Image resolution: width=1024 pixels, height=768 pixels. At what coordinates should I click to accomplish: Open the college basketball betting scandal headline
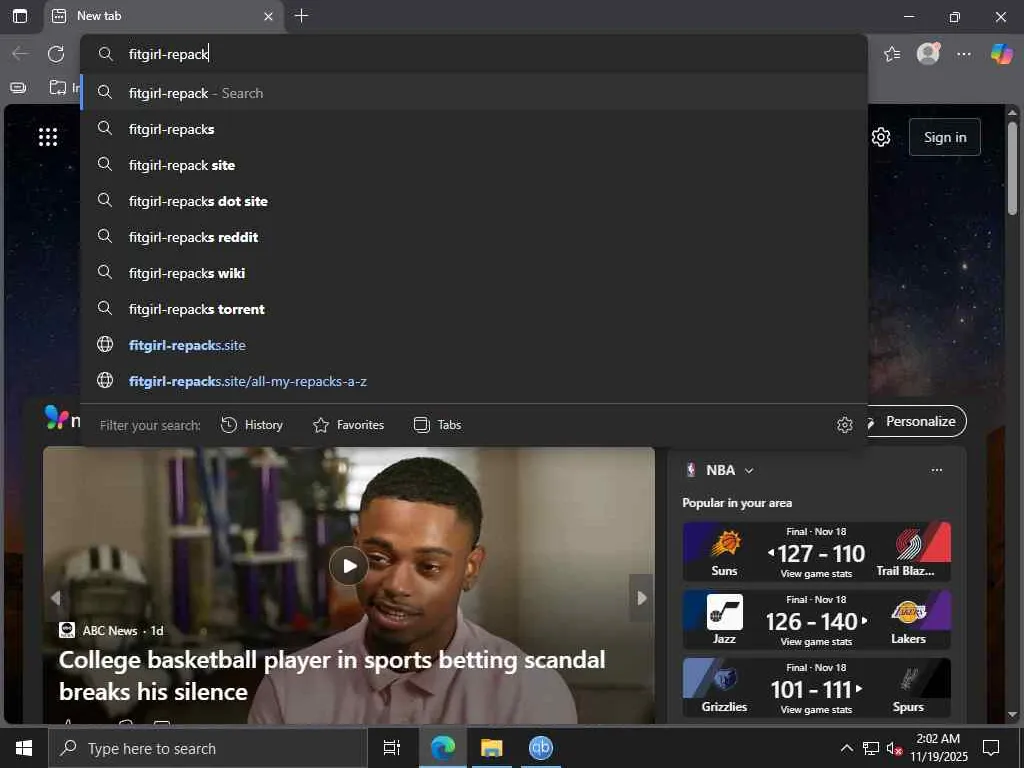pos(332,675)
